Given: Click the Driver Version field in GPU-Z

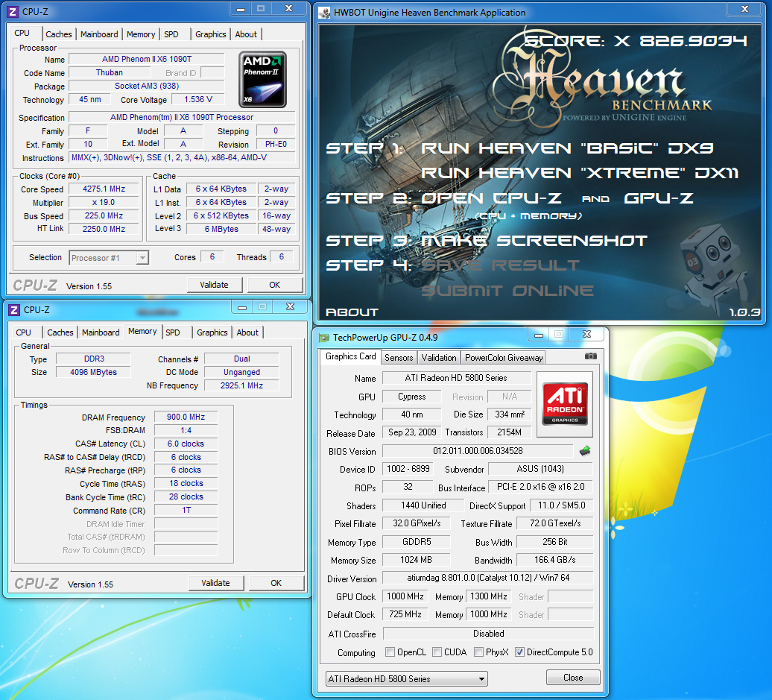Looking at the screenshot, I should 488,578.
